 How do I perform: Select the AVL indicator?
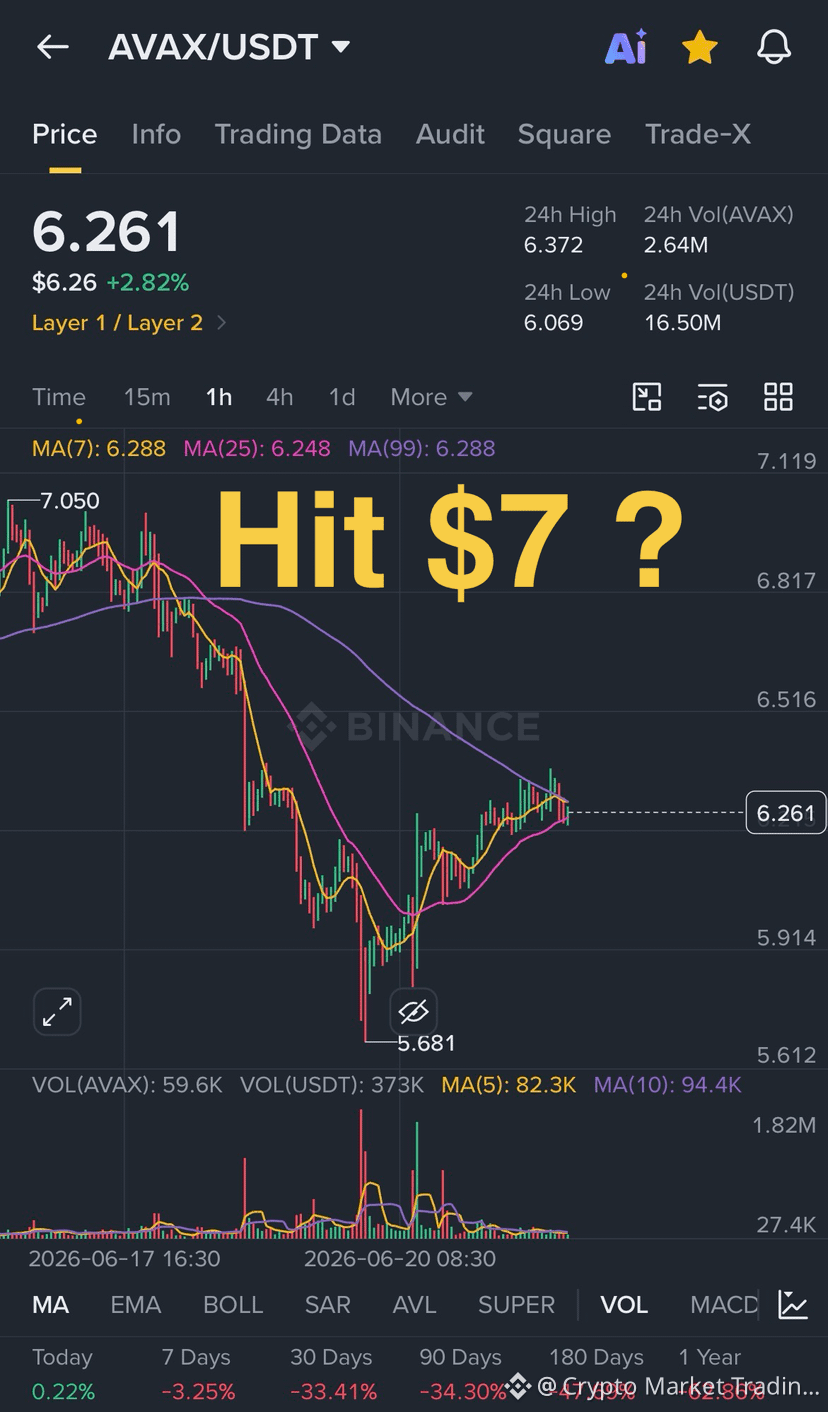[415, 1305]
